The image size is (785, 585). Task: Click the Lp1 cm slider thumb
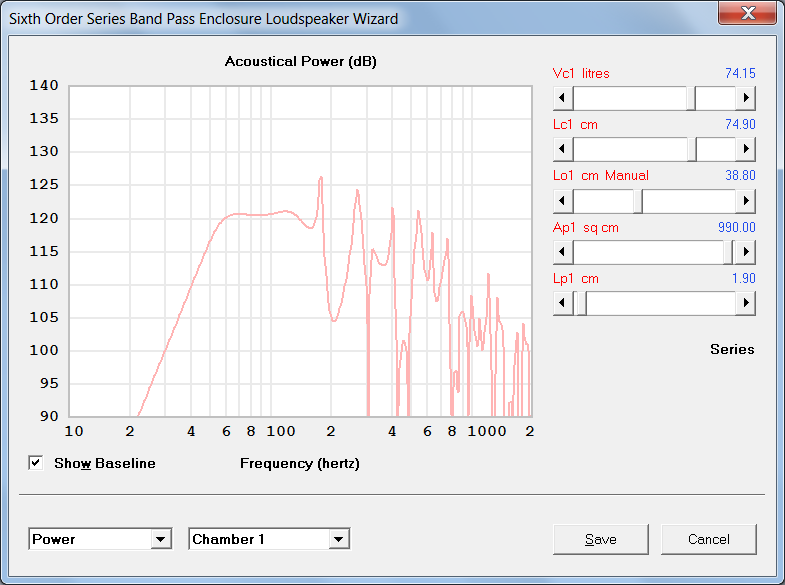pyautogui.click(x=581, y=303)
